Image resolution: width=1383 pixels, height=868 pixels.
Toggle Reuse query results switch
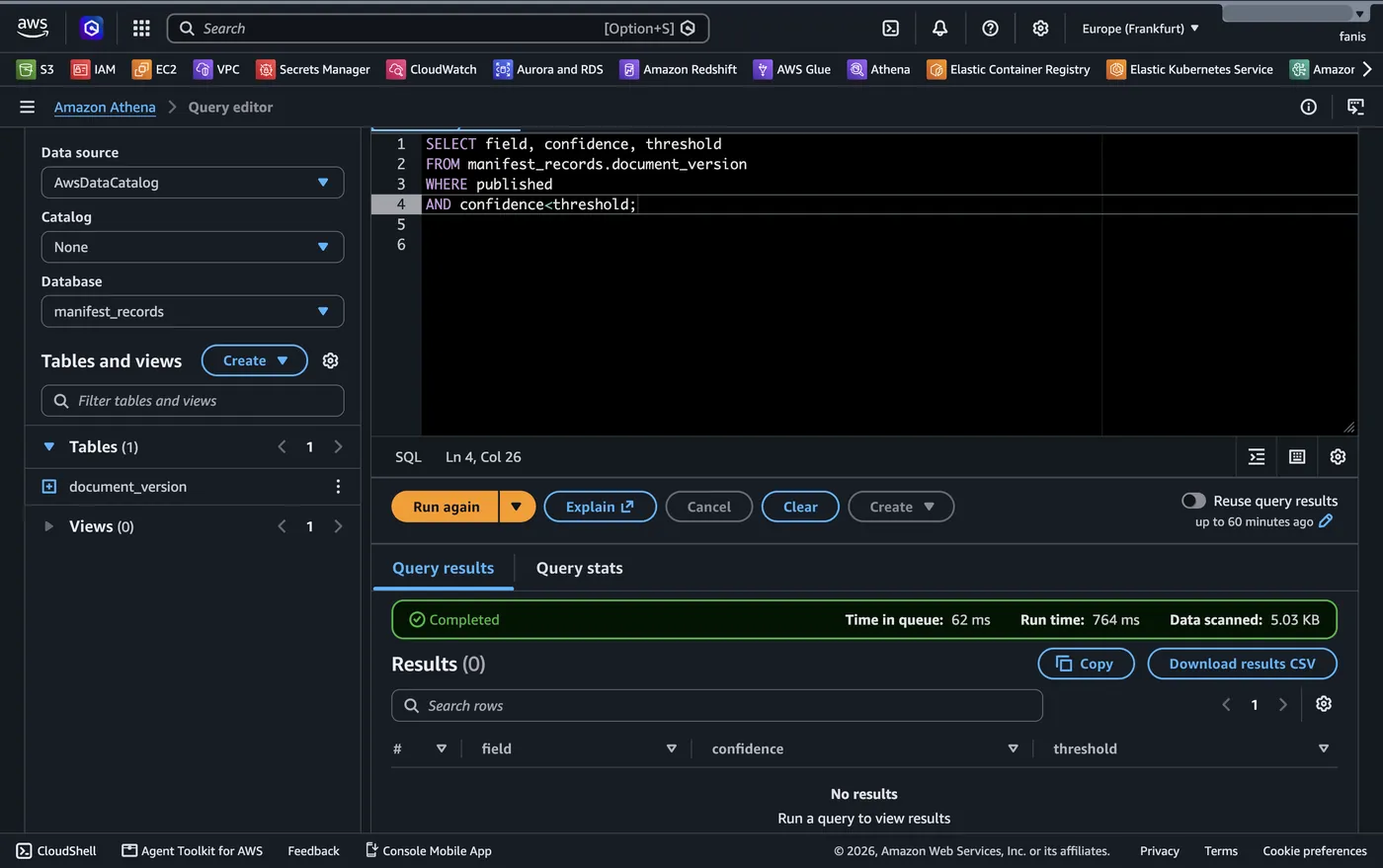[x=1193, y=501]
